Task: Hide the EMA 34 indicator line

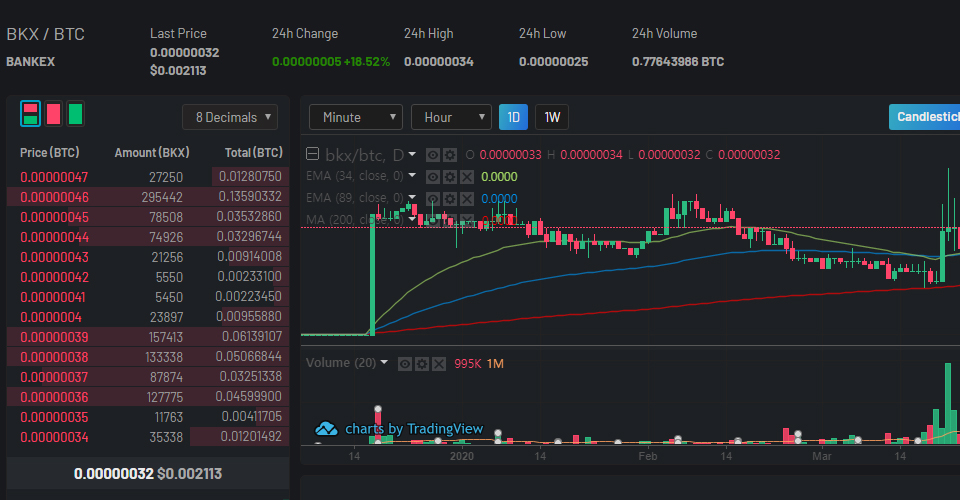Action: (x=432, y=177)
